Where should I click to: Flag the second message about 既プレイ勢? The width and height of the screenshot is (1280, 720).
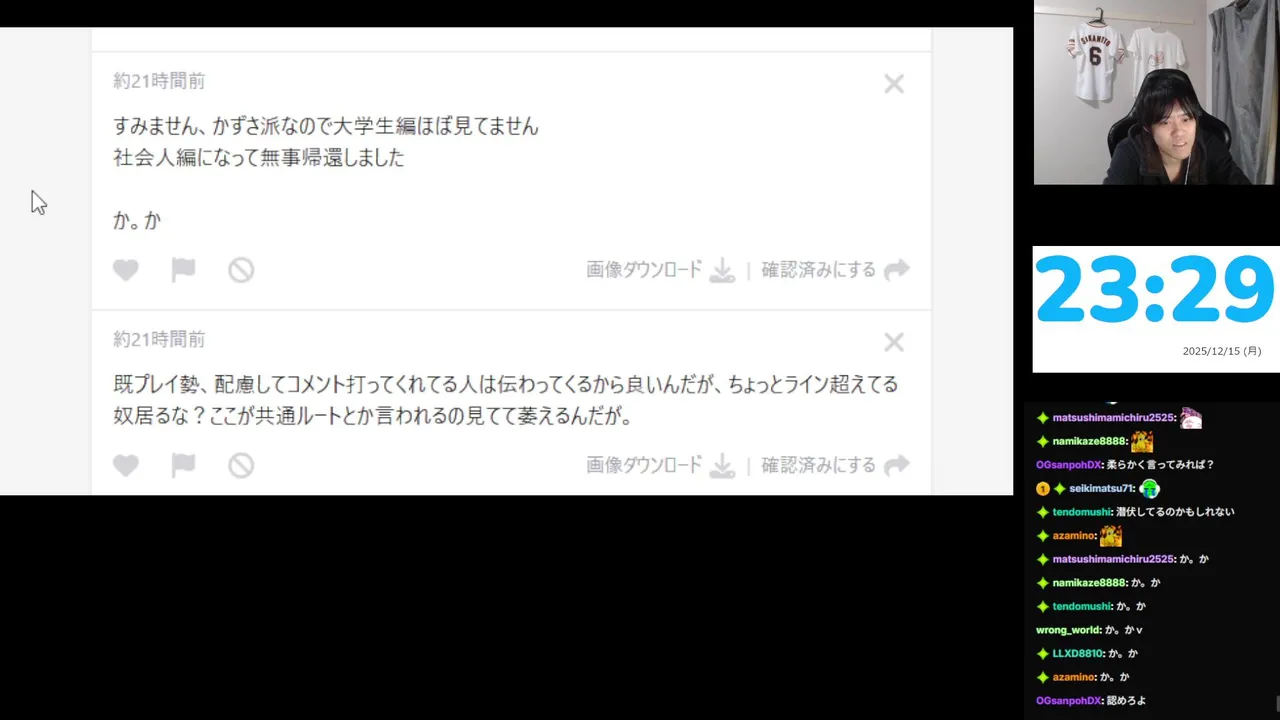183,465
